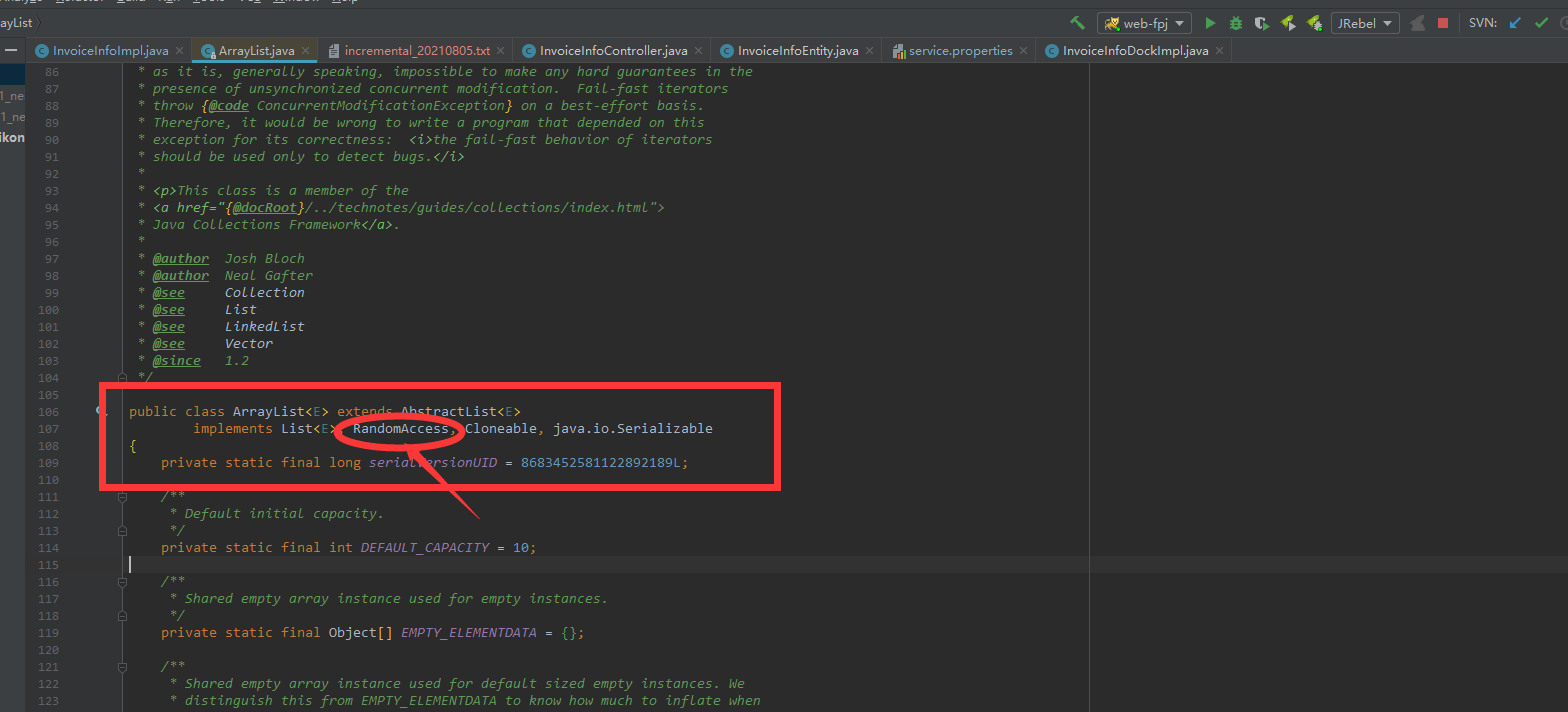
Task: Click java.io.Serializable in the implements clause
Action: tap(633, 428)
